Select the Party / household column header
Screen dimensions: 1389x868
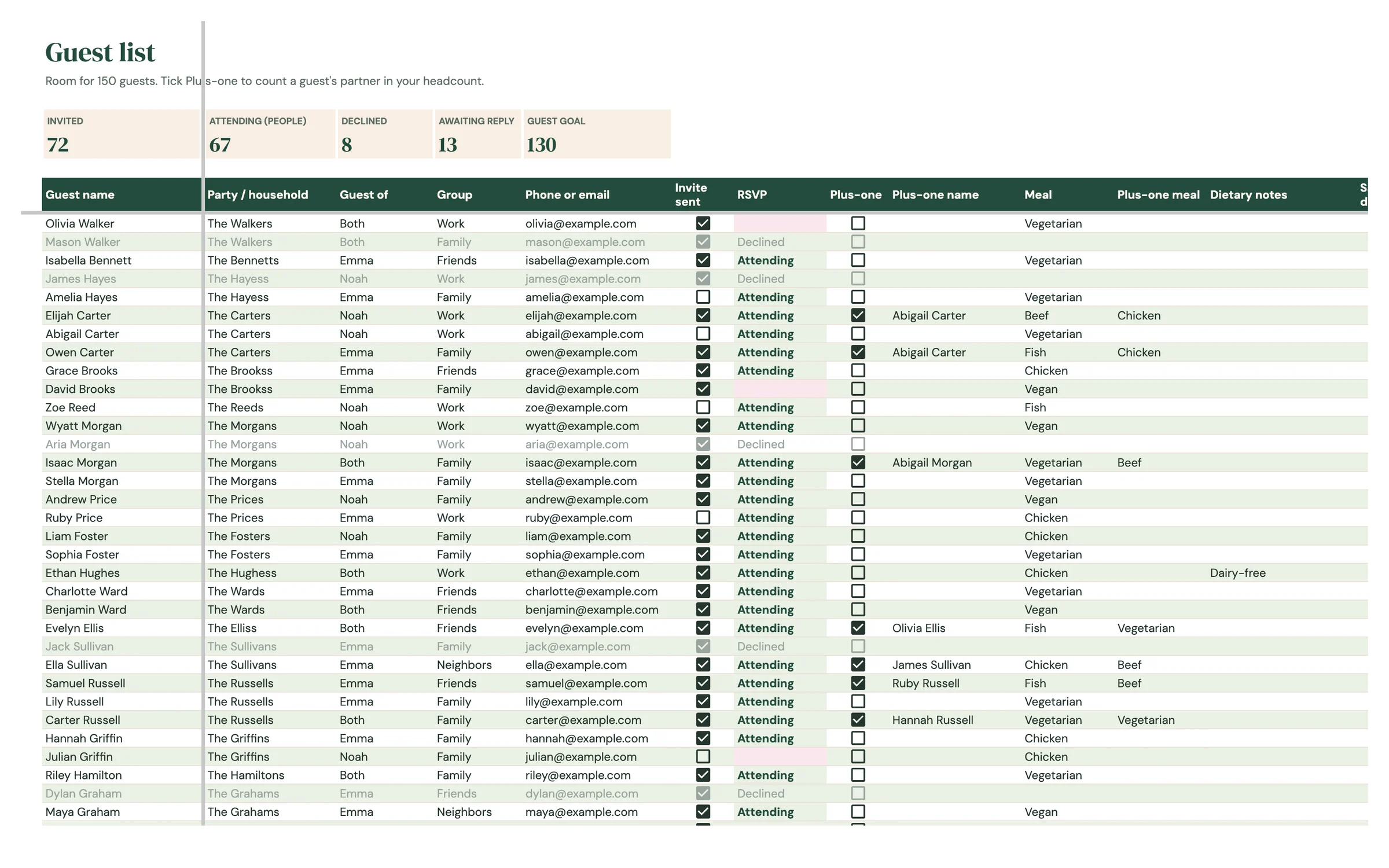click(x=270, y=195)
